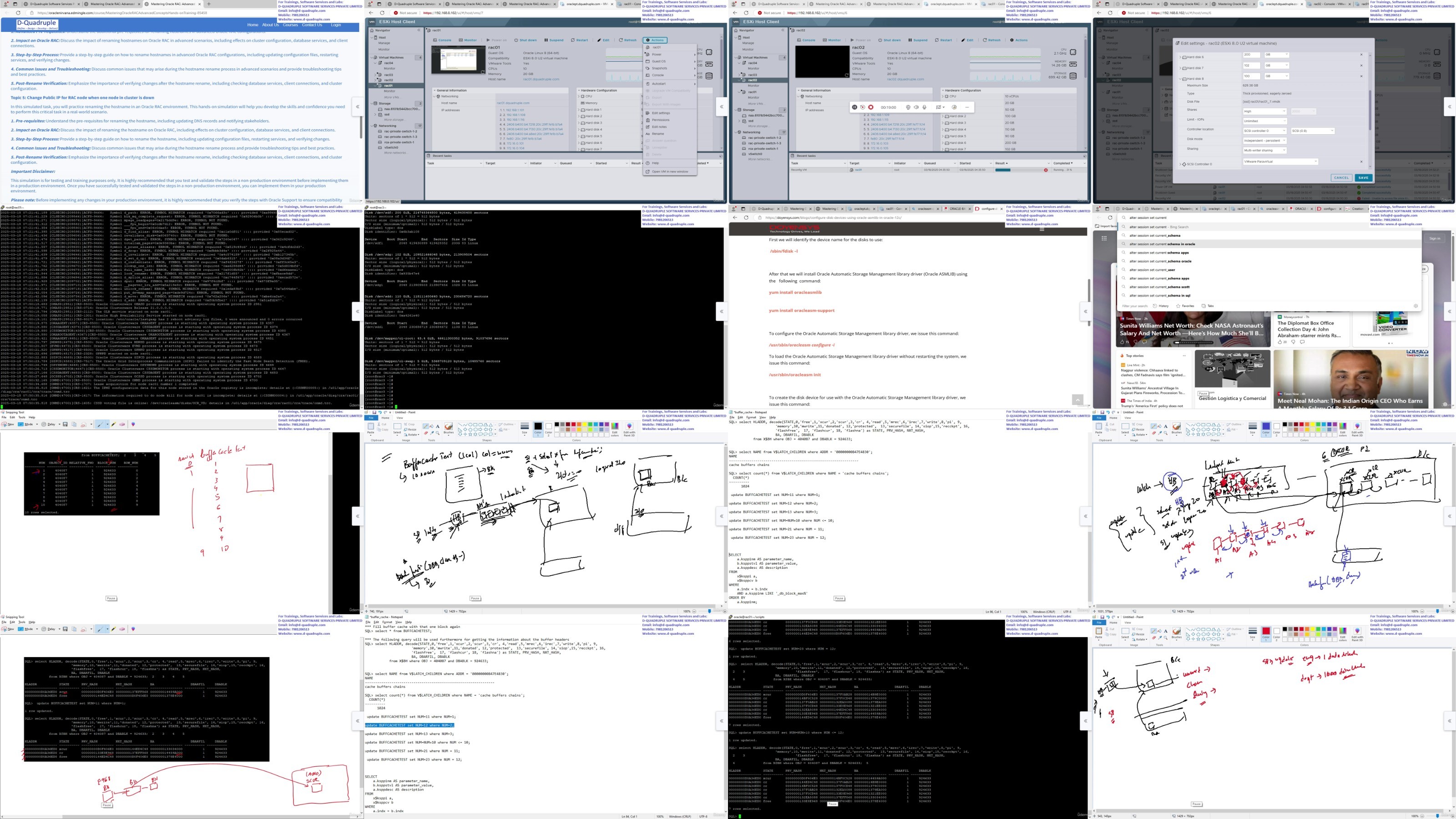1456x819 pixels.
Task: Remove Hard disk 7 with its X icon
Action: [1361, 66]
